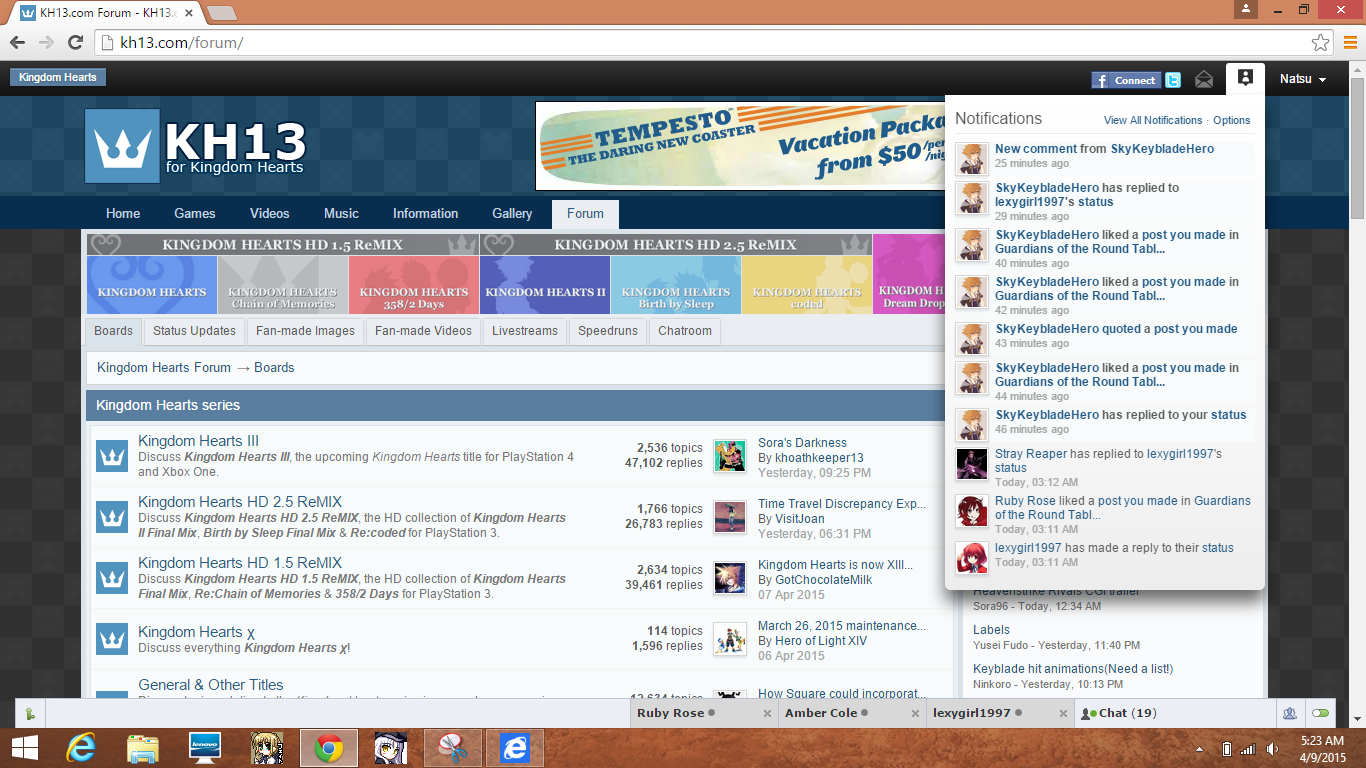The width and height of the screenshot is (1366, 768).
Task: Open the Chat (19) panel
Action: [1174, 713]
